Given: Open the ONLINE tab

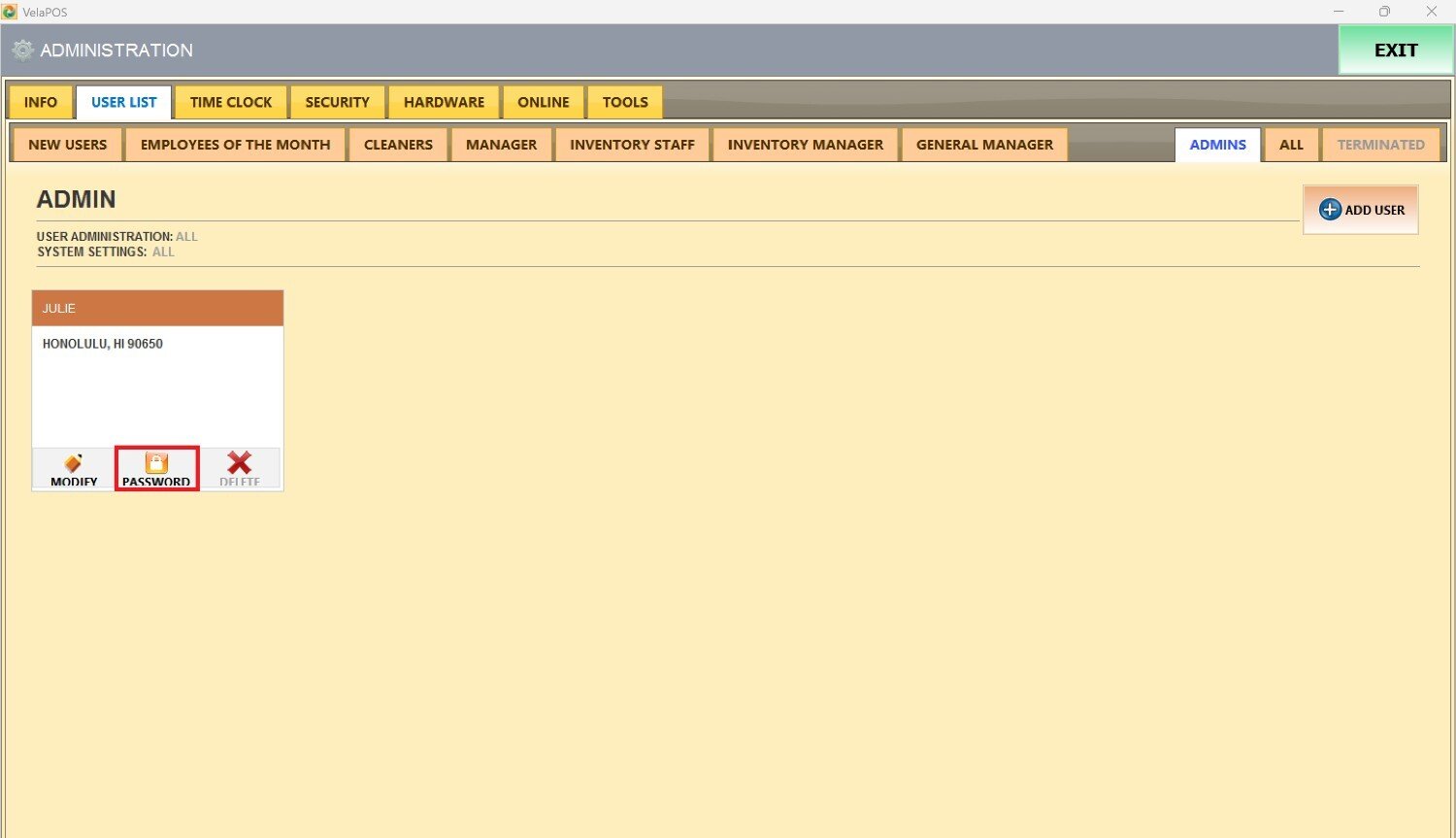Looking at the screenshot, I should tap(544, 102).
